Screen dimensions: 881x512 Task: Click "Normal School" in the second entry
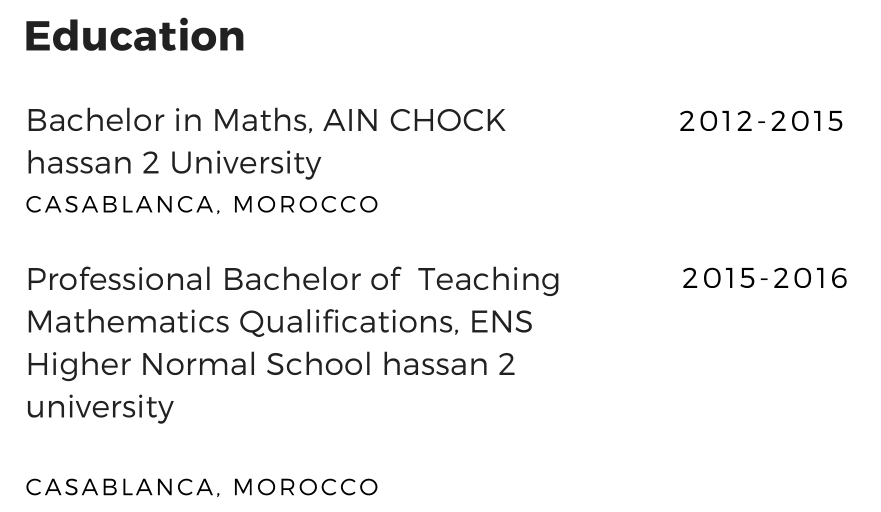click(x=257, y=364)
